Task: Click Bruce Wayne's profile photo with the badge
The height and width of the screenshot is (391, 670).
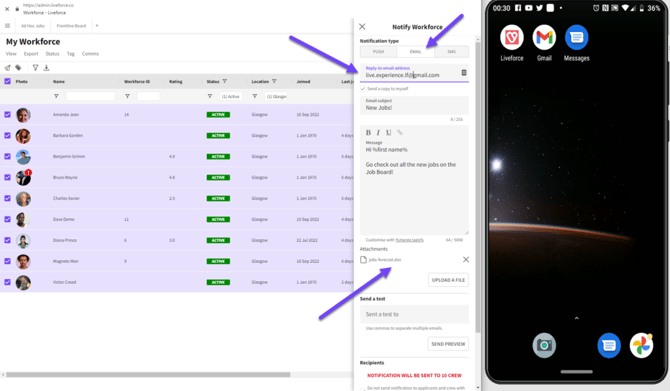Action: tap(24, 177)
